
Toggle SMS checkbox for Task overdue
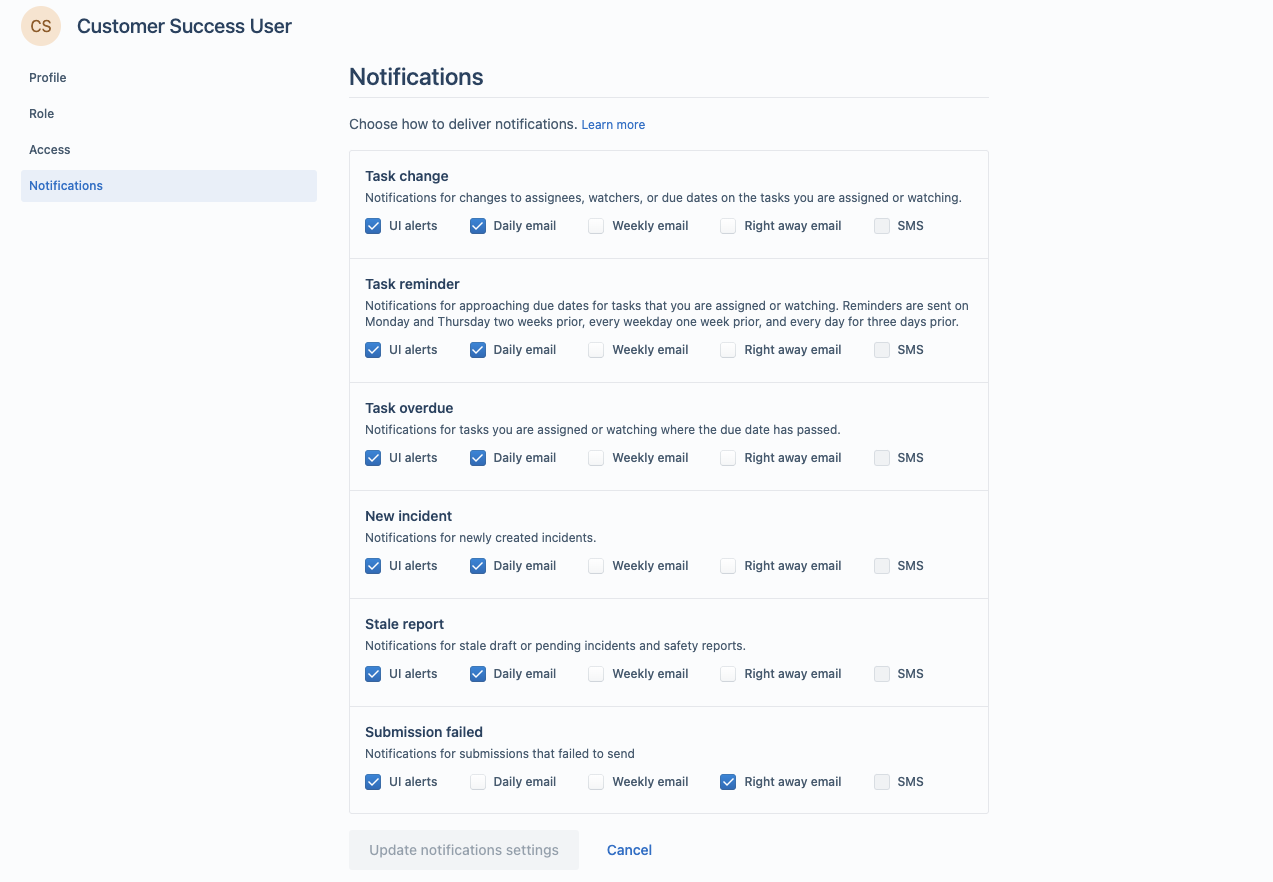click(882, 458)
